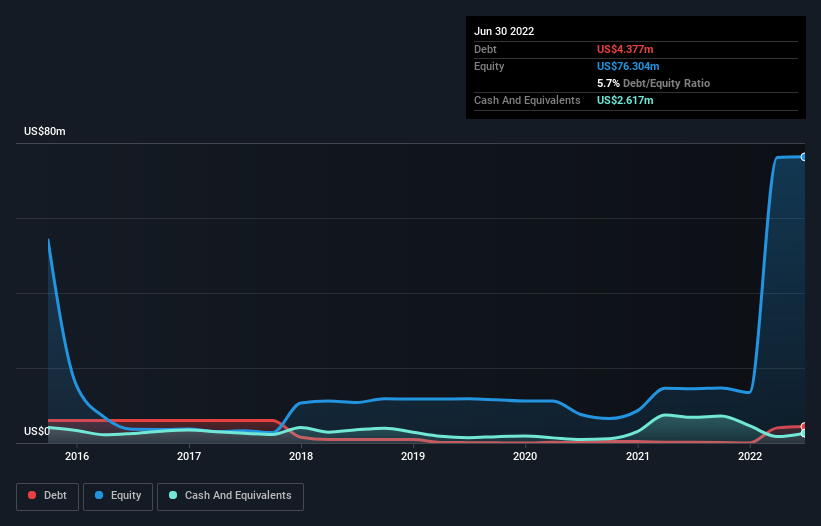Click Cash And Equivalents label in tooltip
Image resolution: width=821 pixels, height=526 pixels.
pyautogui.click(x=527, y=100)
